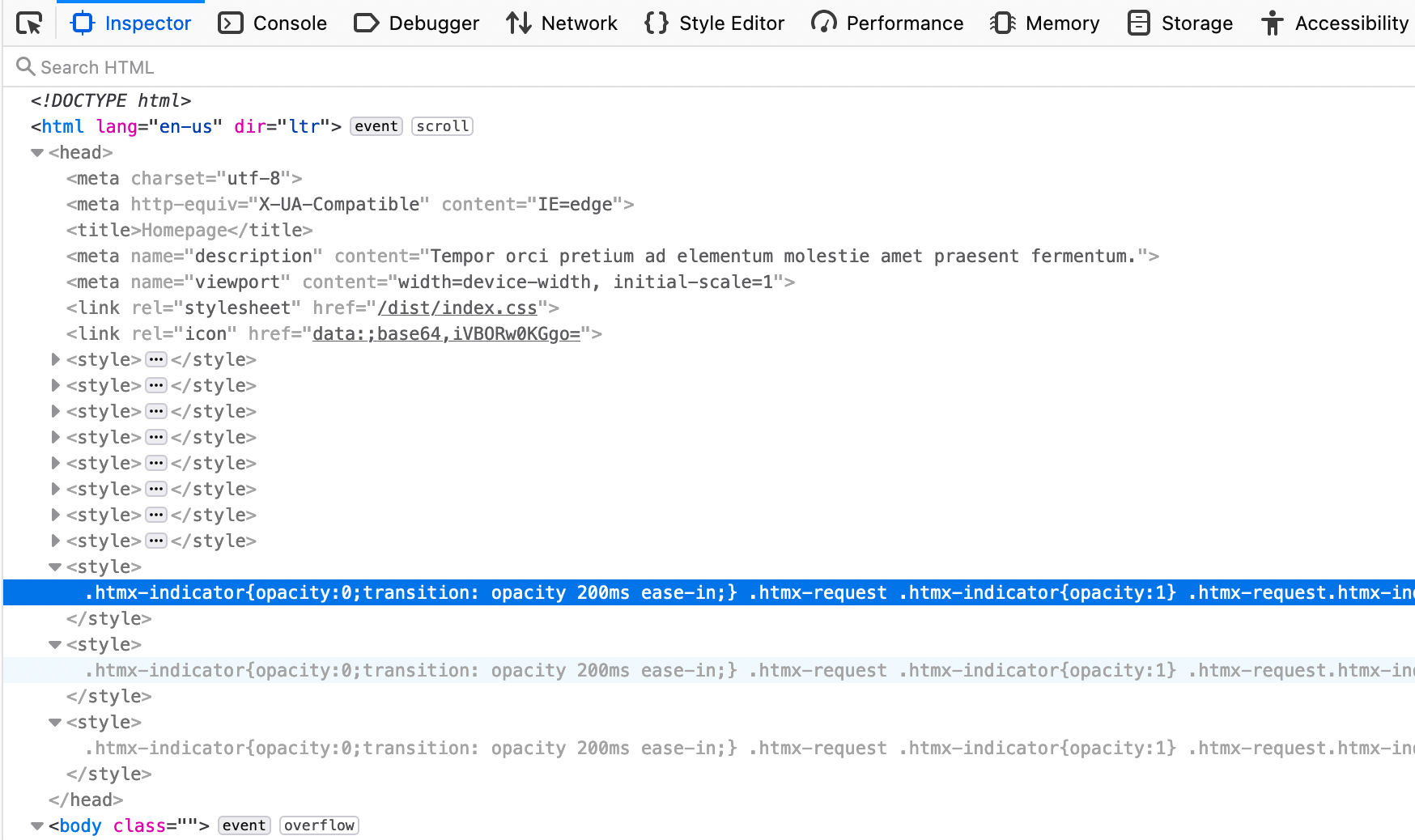Screen dimensions: 1415x840
Task: Click the Accessibility person icon
Action: pyautogui.click(x=1272, y=23)
